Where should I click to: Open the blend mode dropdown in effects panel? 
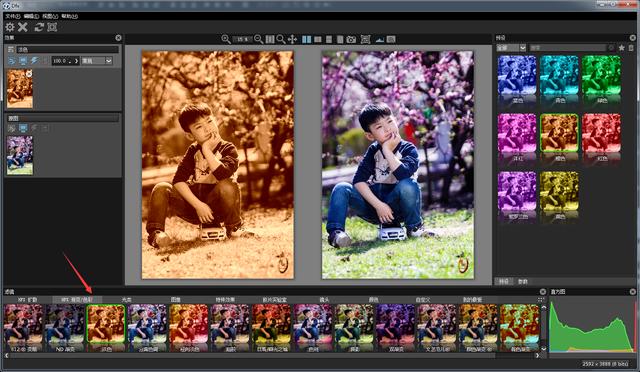point(97,61)
